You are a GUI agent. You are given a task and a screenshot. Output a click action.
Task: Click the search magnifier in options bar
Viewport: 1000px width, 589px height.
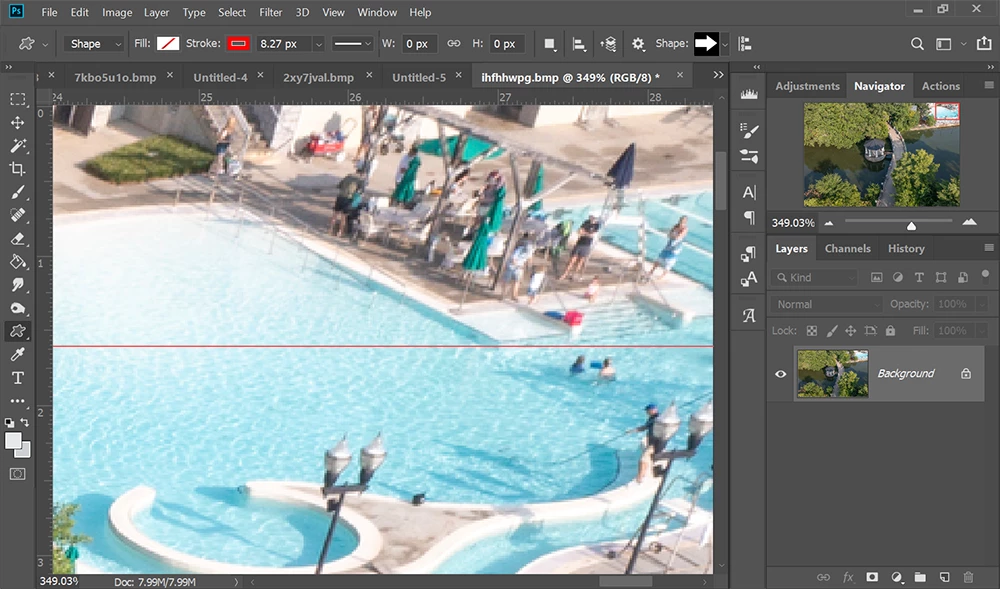917,44
